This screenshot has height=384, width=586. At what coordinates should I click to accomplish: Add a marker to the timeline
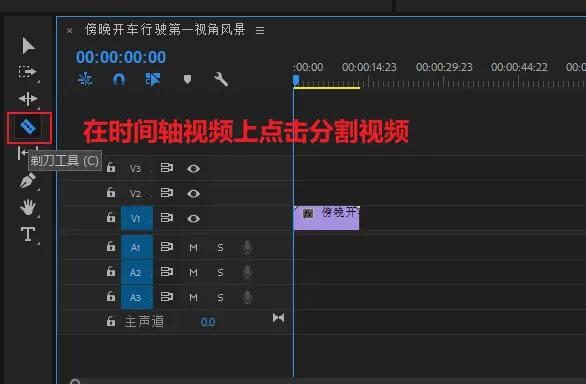[x=187, y=79]
